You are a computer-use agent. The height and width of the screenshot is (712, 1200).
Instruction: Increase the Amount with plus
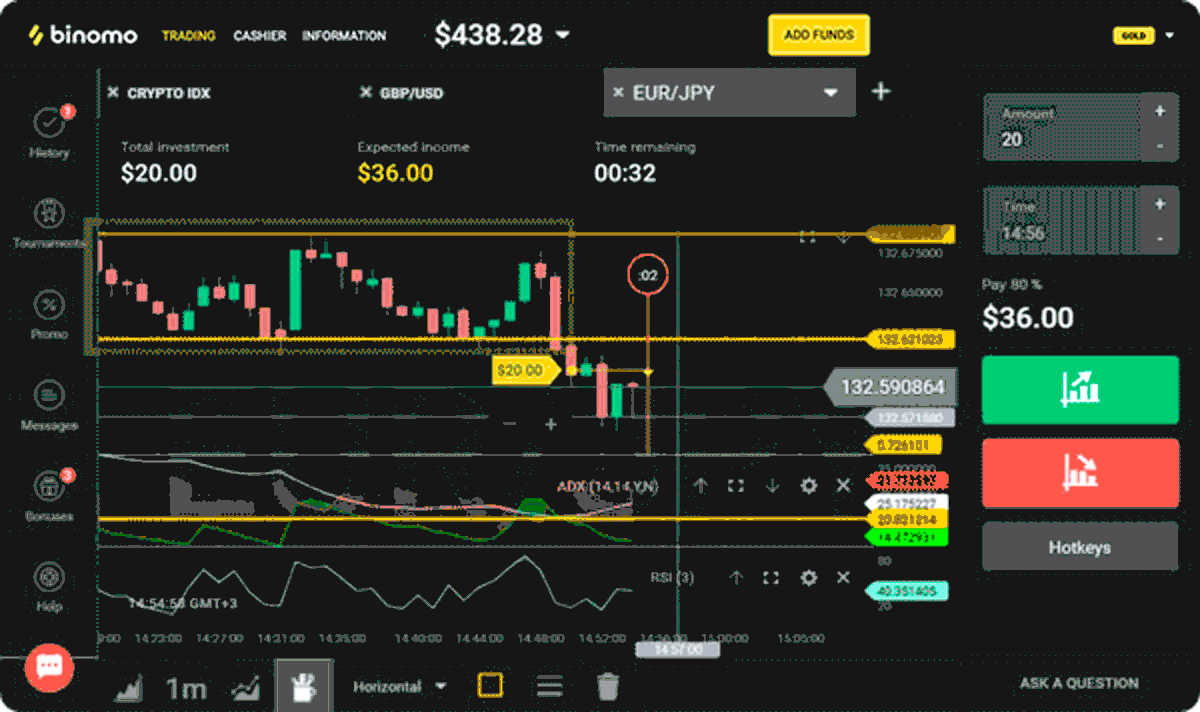click(1159, 111)
